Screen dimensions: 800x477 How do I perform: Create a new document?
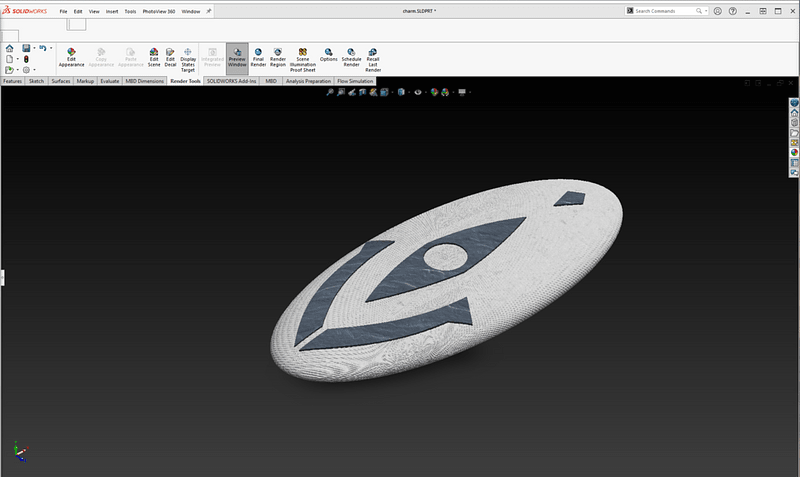coord(10,59)
